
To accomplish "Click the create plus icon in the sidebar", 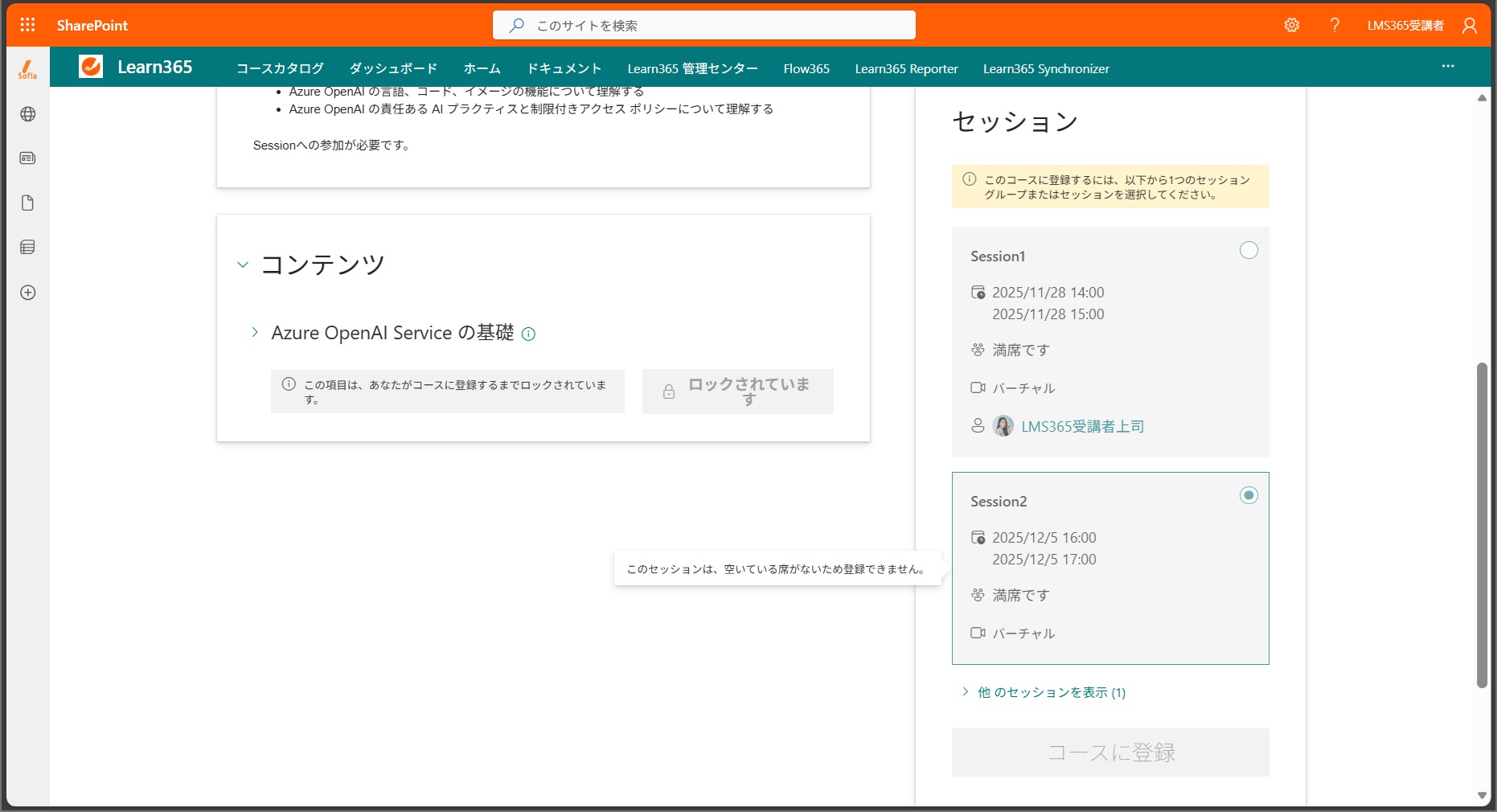I will click(27, 293).
